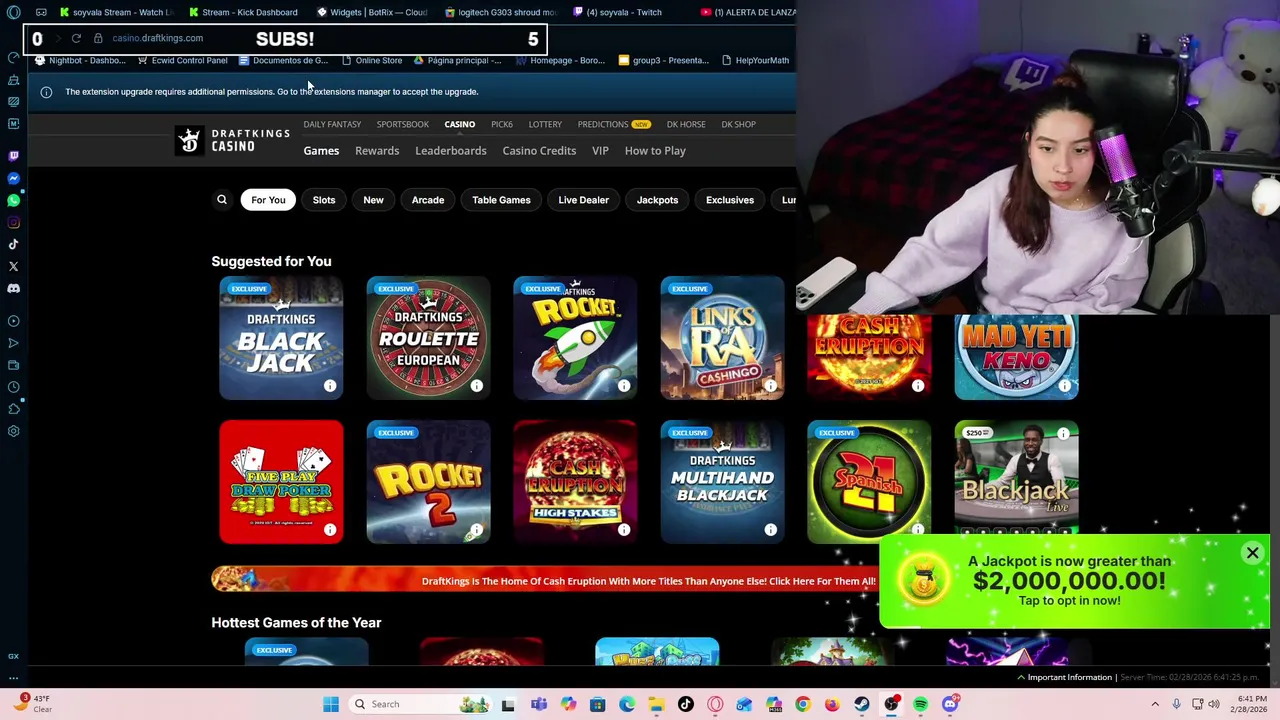Open the sidebar send/flow arrow icon
The width and height of the screenshot is (1280, 720).
[x=13, y=343]
